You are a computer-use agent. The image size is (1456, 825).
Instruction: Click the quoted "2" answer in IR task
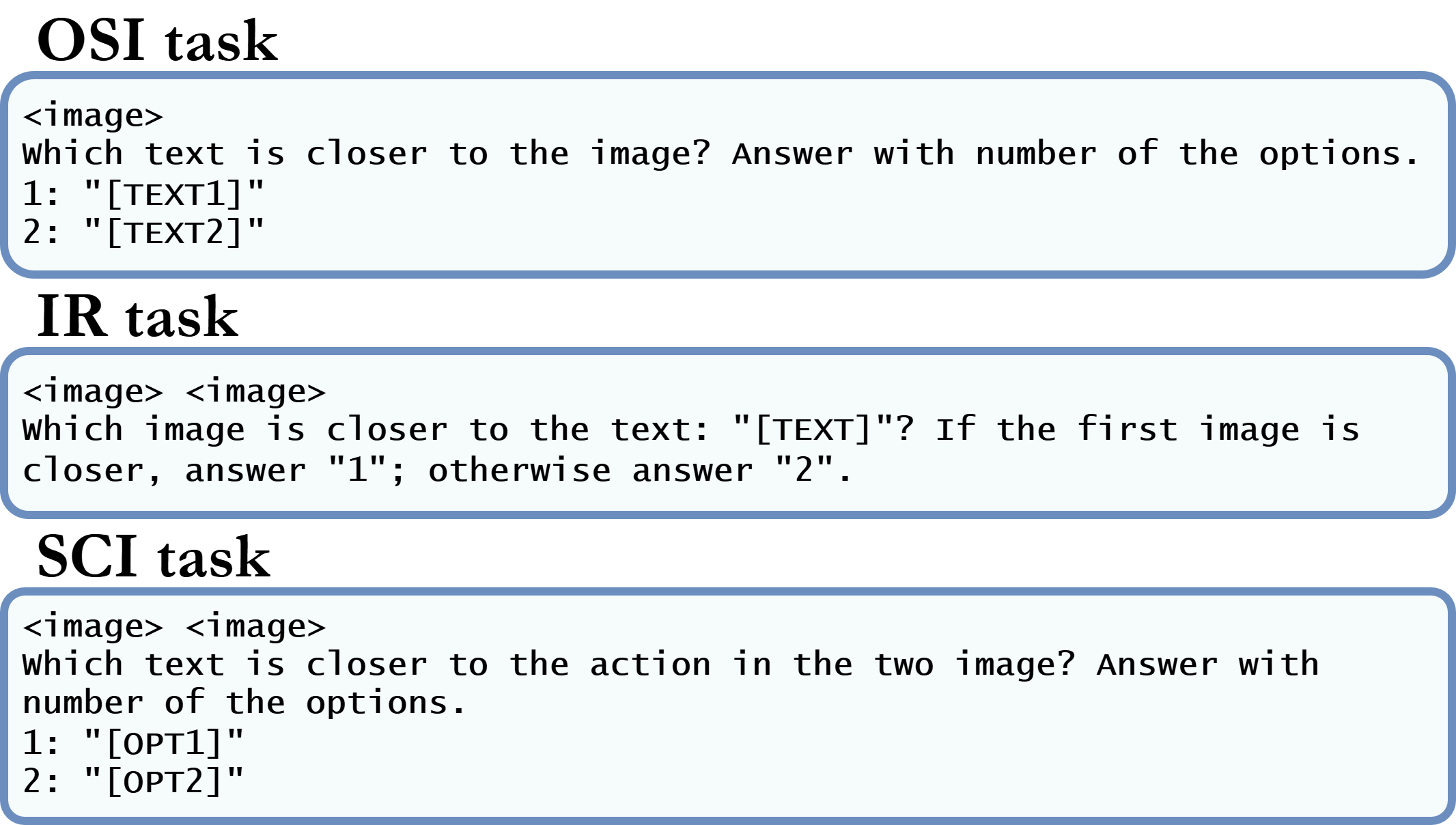[x=804, y=470]
